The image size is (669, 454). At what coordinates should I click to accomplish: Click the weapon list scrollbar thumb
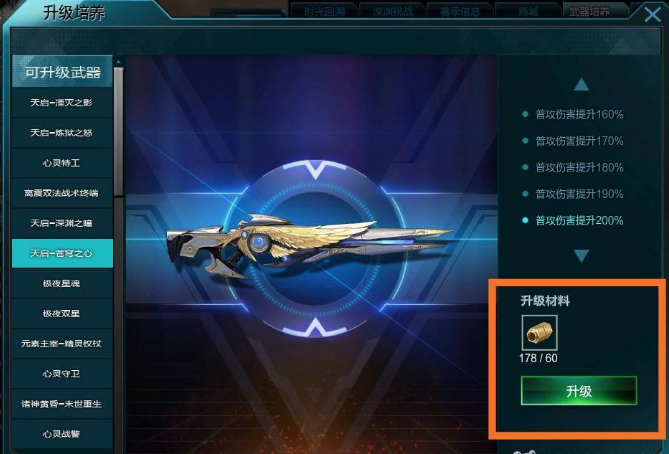(x=119, y=132)
